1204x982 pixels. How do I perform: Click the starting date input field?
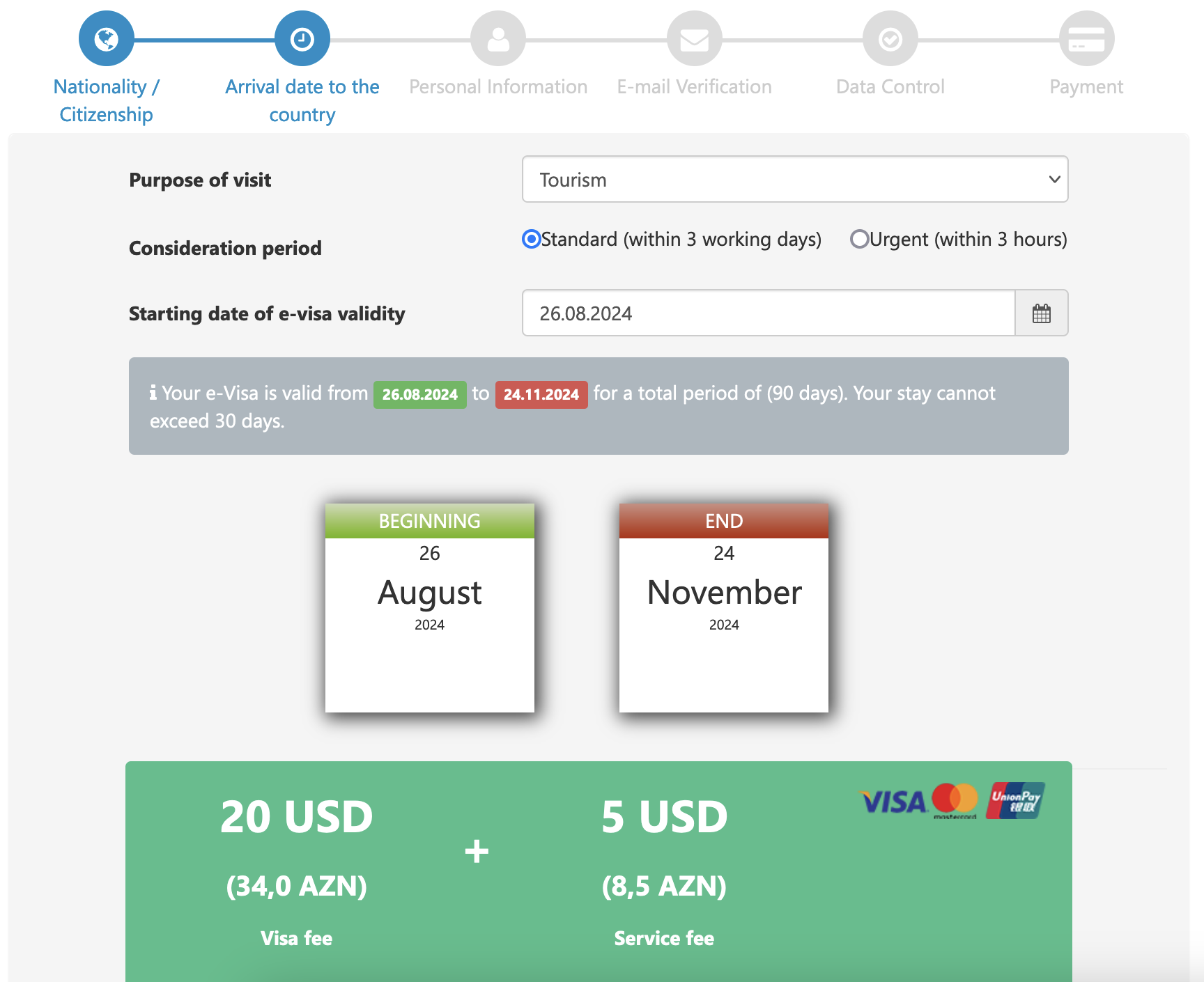768,313
